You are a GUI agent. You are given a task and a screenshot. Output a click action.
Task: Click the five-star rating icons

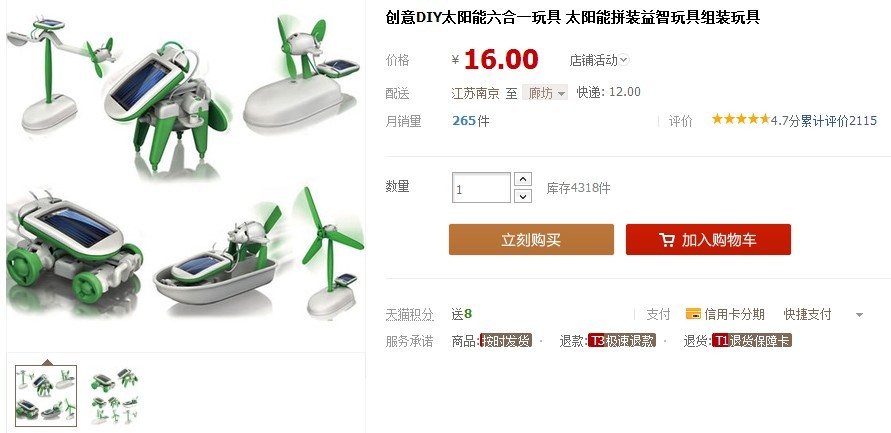pos(740,119)
